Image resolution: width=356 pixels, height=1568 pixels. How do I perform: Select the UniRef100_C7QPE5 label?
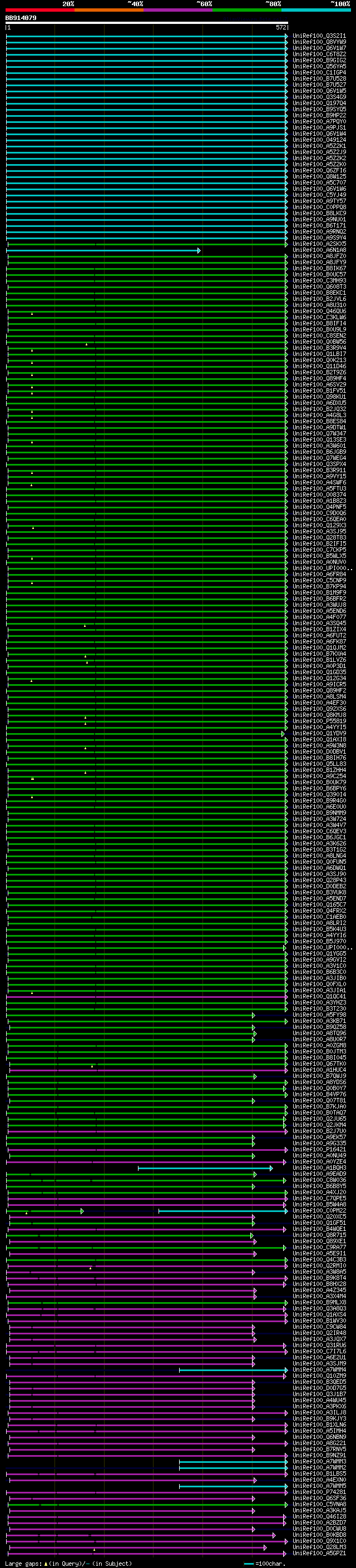[319, 1198]
